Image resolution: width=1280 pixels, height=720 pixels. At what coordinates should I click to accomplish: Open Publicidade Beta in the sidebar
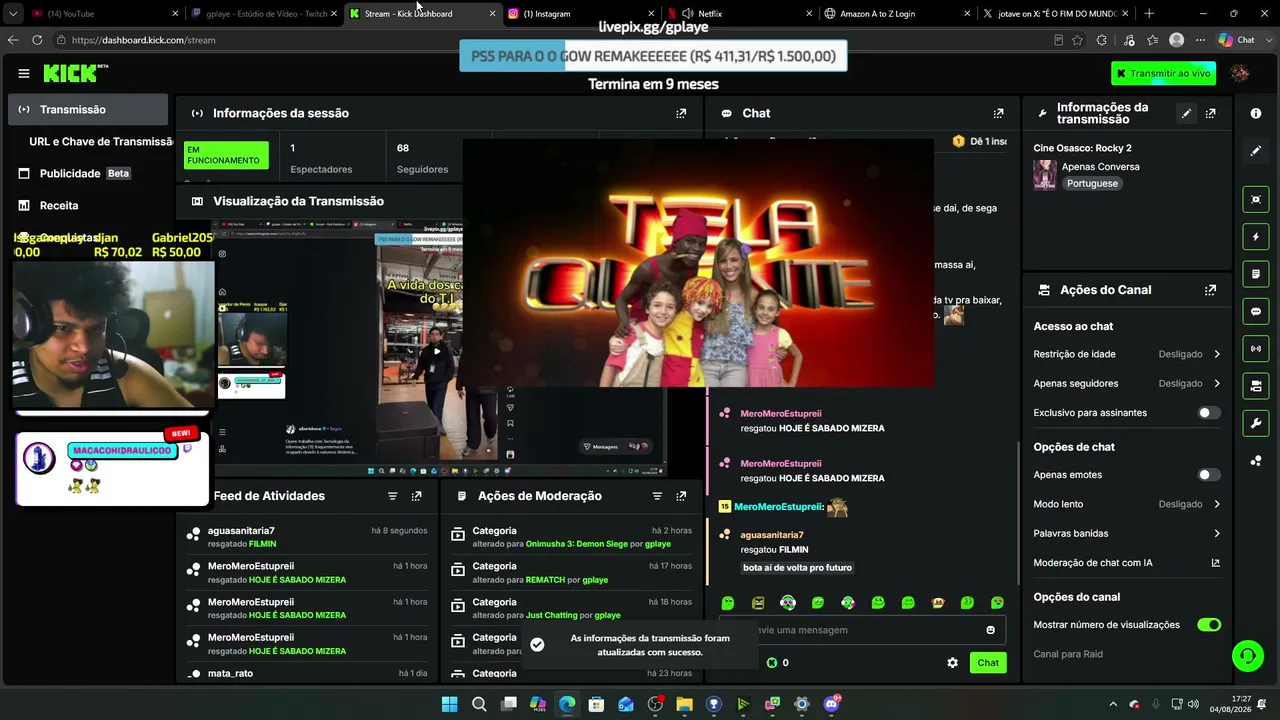(x=88, y=173)
